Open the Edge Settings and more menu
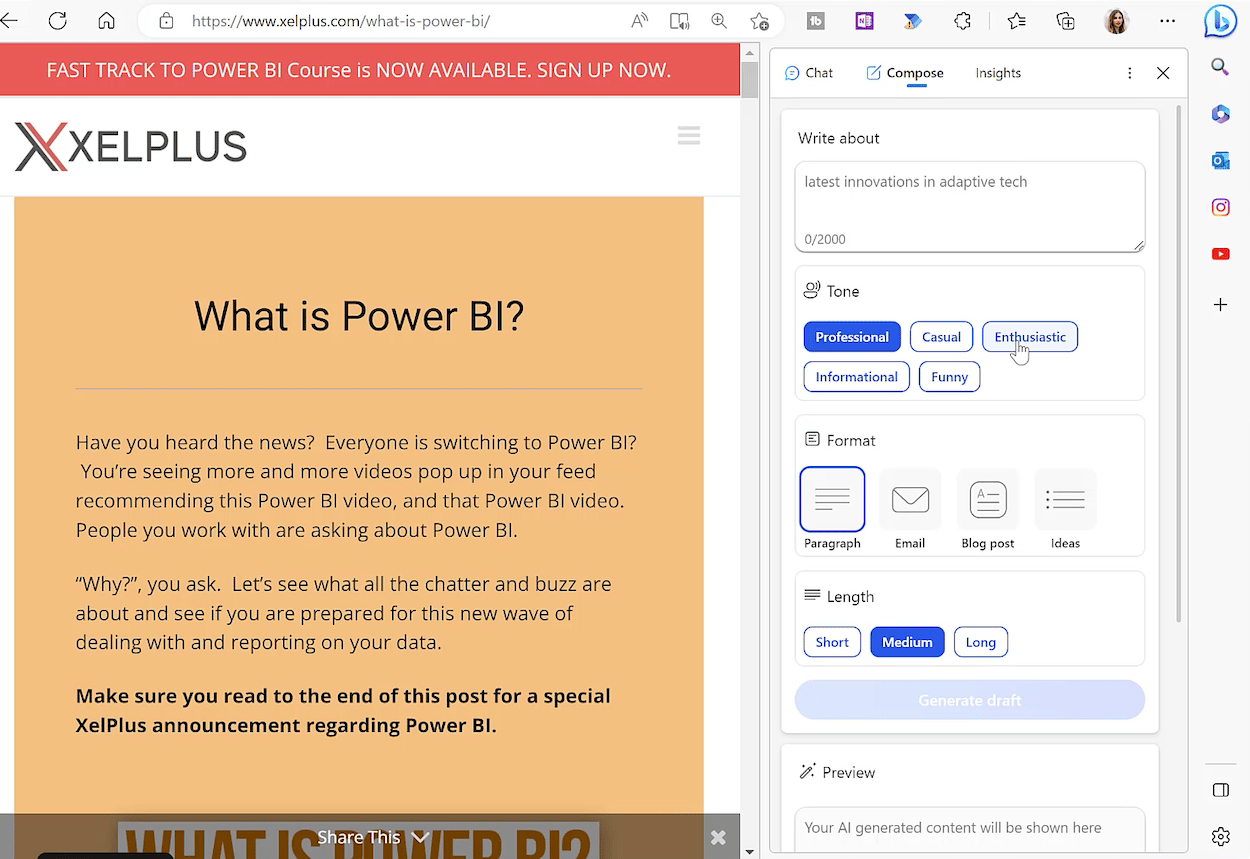Screen dimensions: 1250x859 coord(1168,21)
